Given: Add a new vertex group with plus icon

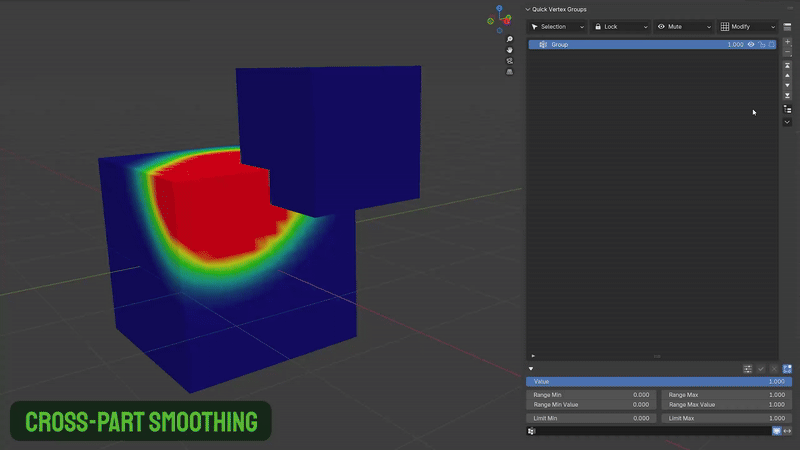Looking at the screenshot, I should [787, 42].
